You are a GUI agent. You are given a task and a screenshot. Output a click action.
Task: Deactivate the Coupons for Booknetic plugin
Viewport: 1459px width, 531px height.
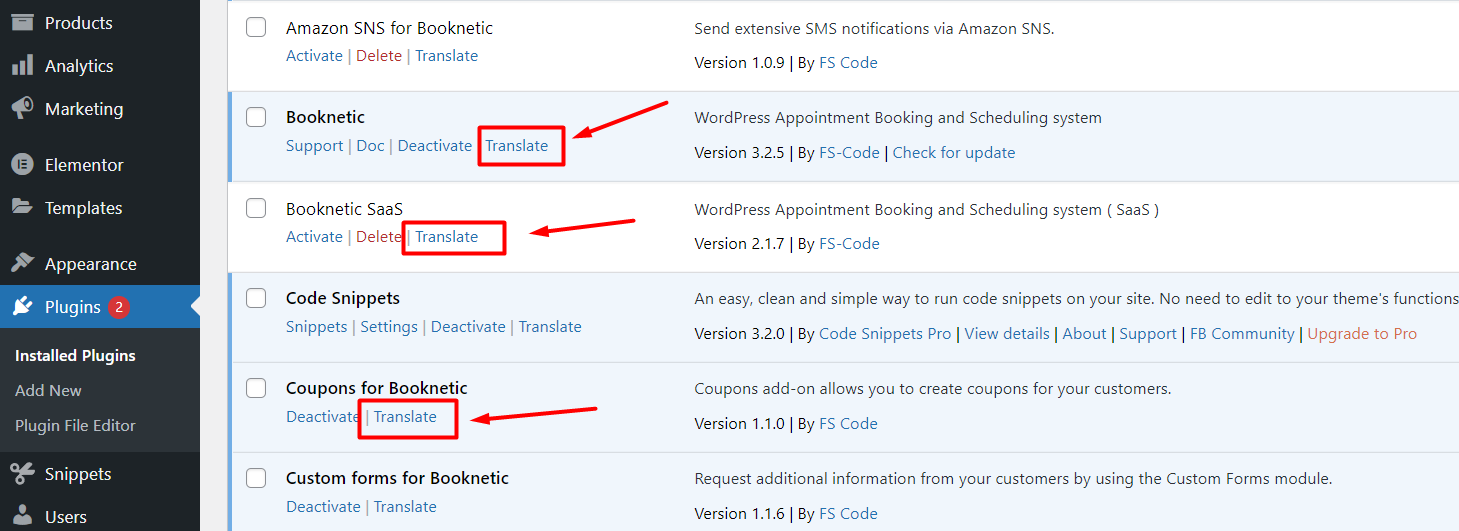pyautogui.click(x=322, y=417)
